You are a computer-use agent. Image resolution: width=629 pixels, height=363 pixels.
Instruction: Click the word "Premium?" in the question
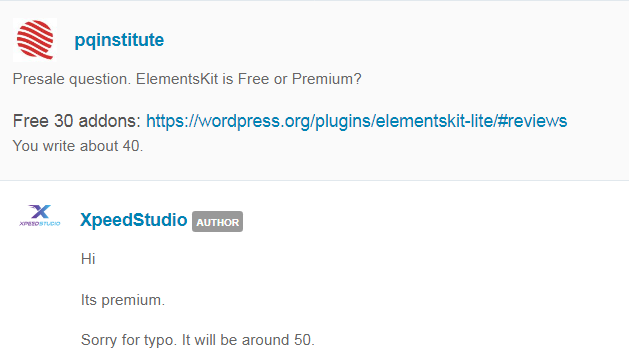point(327,79)
